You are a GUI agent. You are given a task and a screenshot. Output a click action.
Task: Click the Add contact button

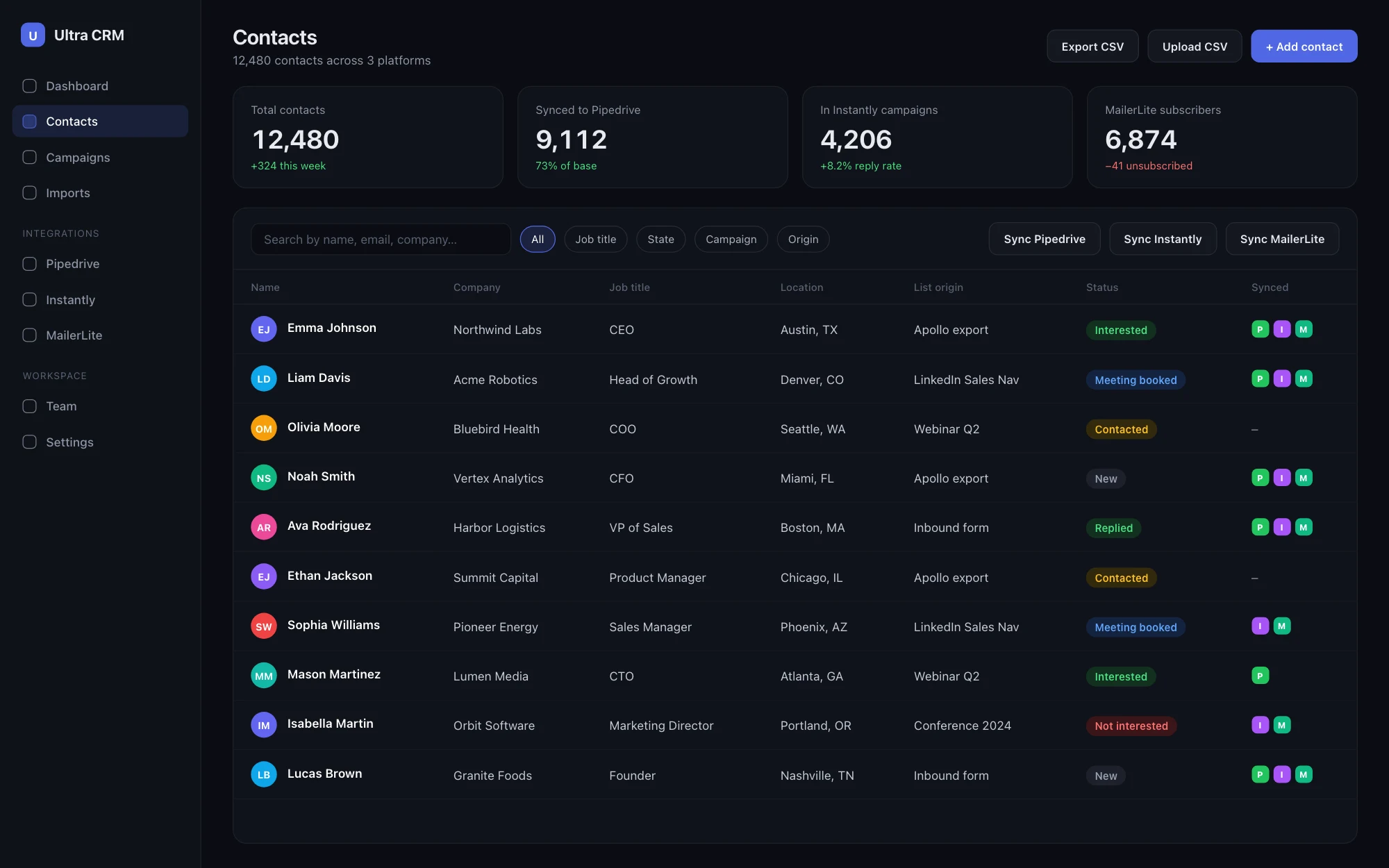click(x=1304, y=47)
